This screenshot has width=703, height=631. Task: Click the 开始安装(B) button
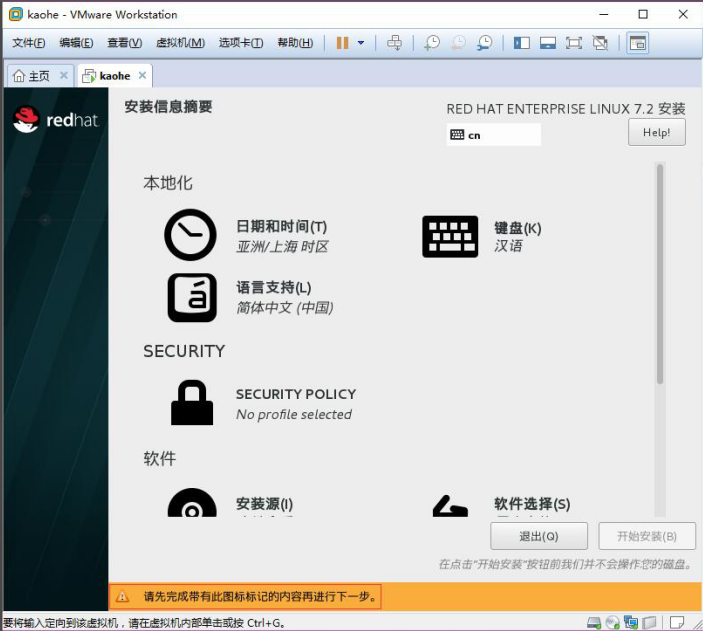pos(647,536)
